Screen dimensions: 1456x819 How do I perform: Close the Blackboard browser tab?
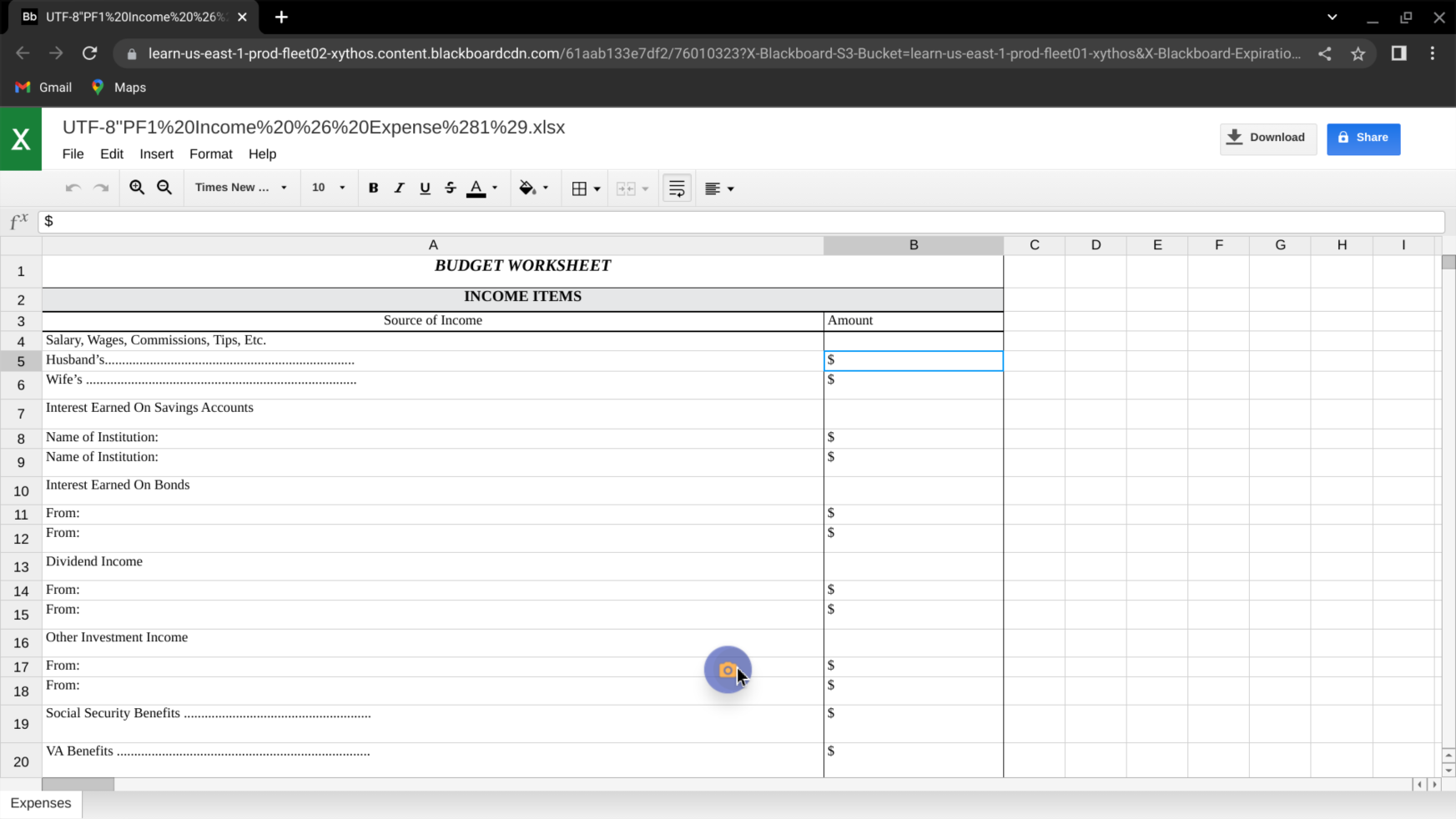(x=242, y=18)
